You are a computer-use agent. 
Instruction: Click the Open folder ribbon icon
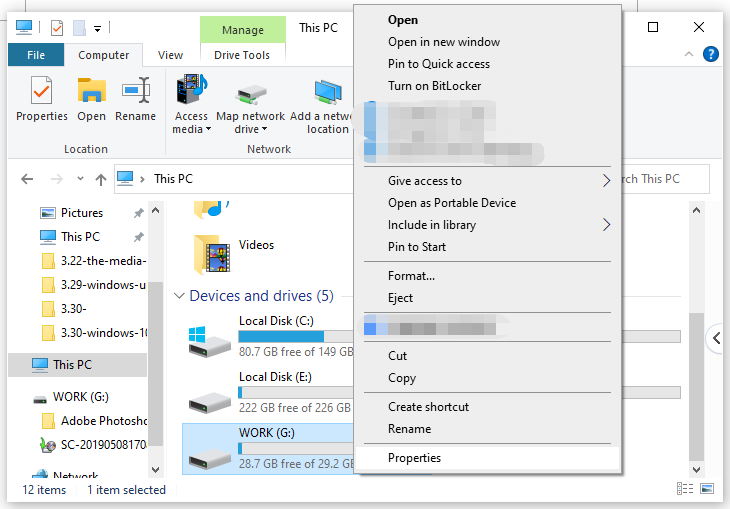tap(92, 93)
